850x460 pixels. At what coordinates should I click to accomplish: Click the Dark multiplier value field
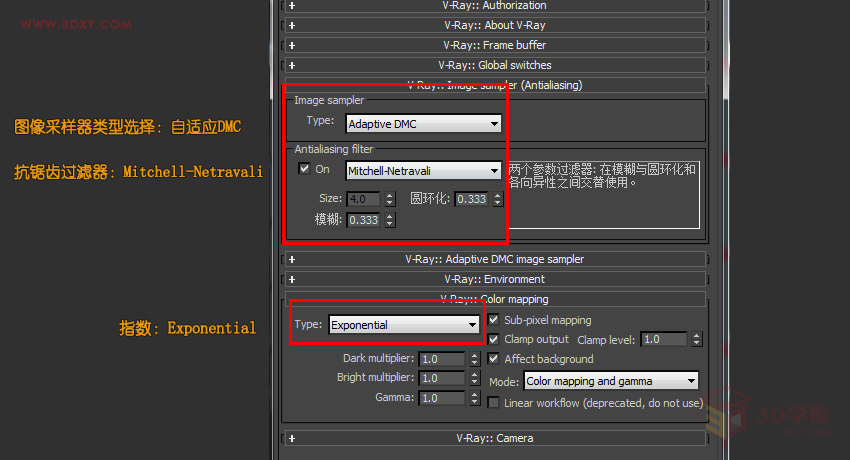coord(442,359)
